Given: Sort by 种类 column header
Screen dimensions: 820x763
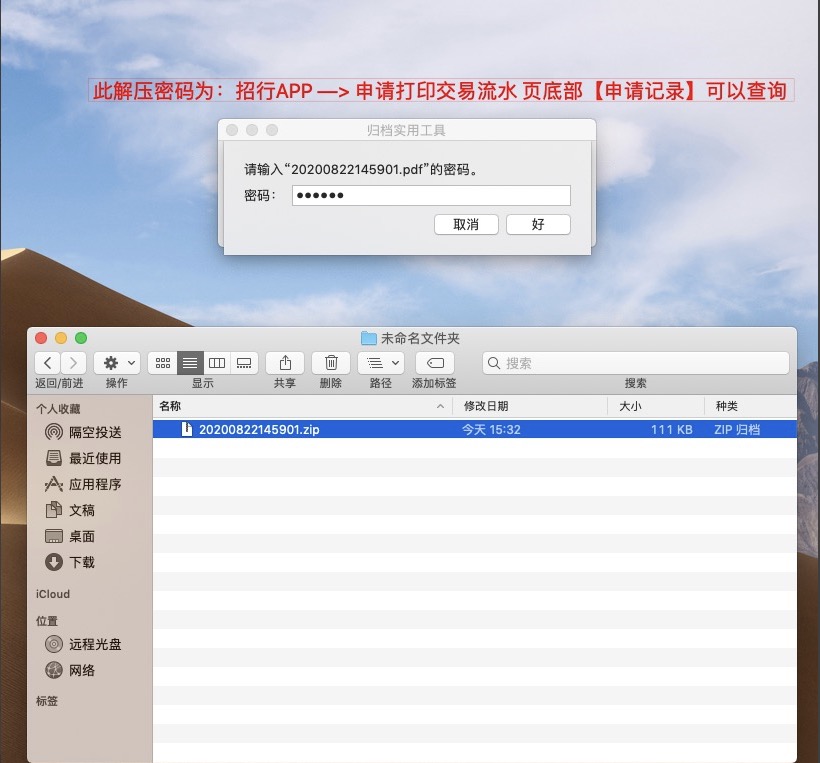Looking at the screenshot, I should (750, 406).
